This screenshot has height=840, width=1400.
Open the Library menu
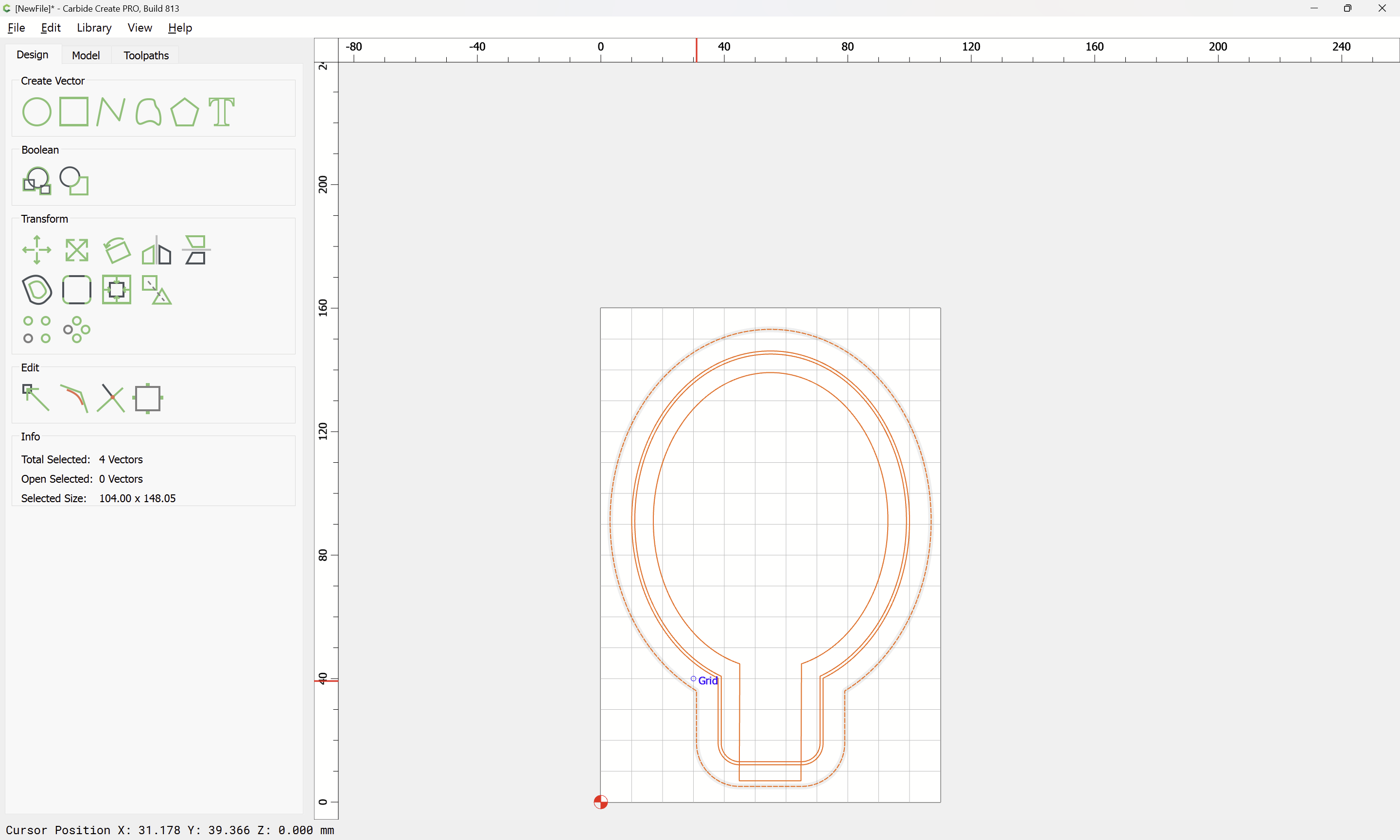tap(94, 27)
